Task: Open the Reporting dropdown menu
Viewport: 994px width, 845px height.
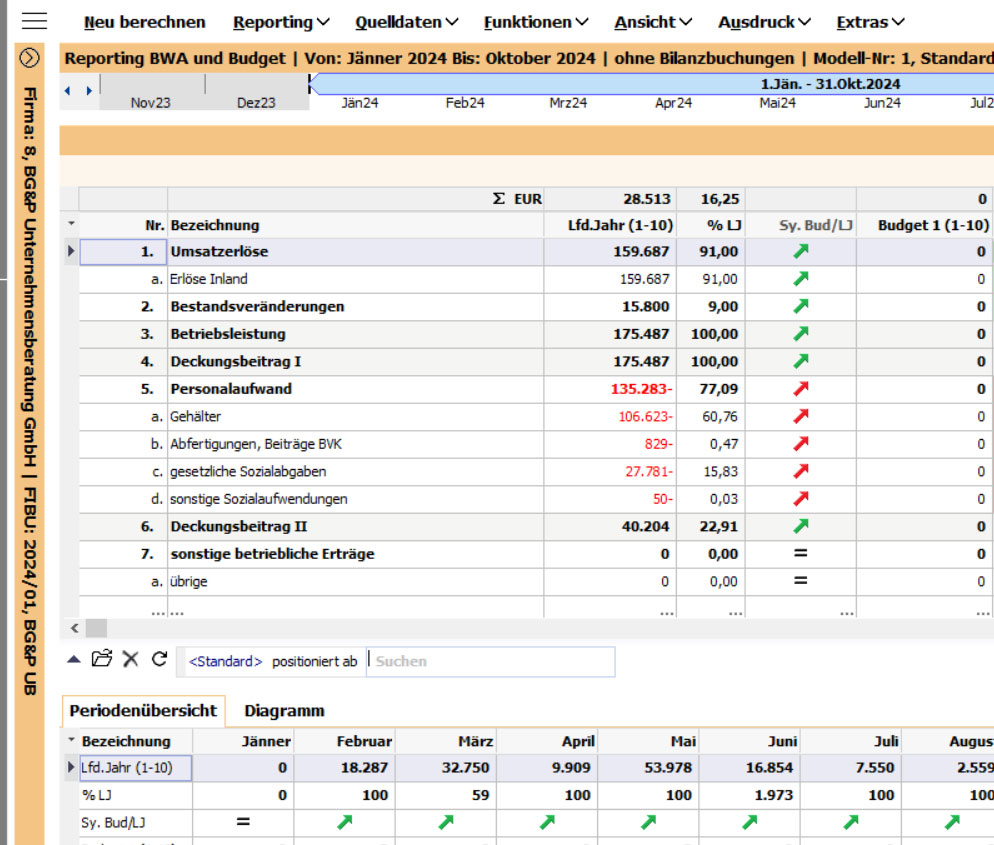Action: (281, 22)
